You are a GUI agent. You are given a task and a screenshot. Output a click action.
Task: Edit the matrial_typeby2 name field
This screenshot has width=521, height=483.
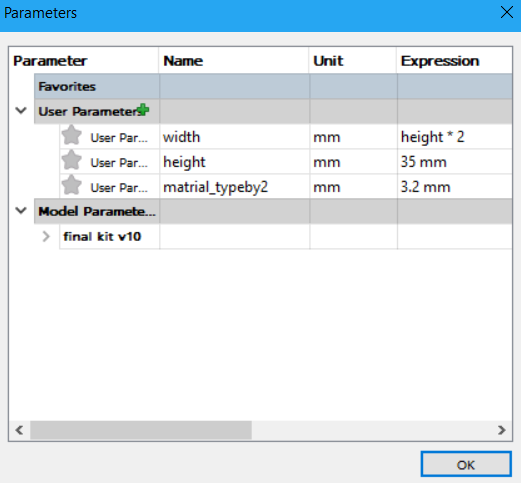pos(234,187)
